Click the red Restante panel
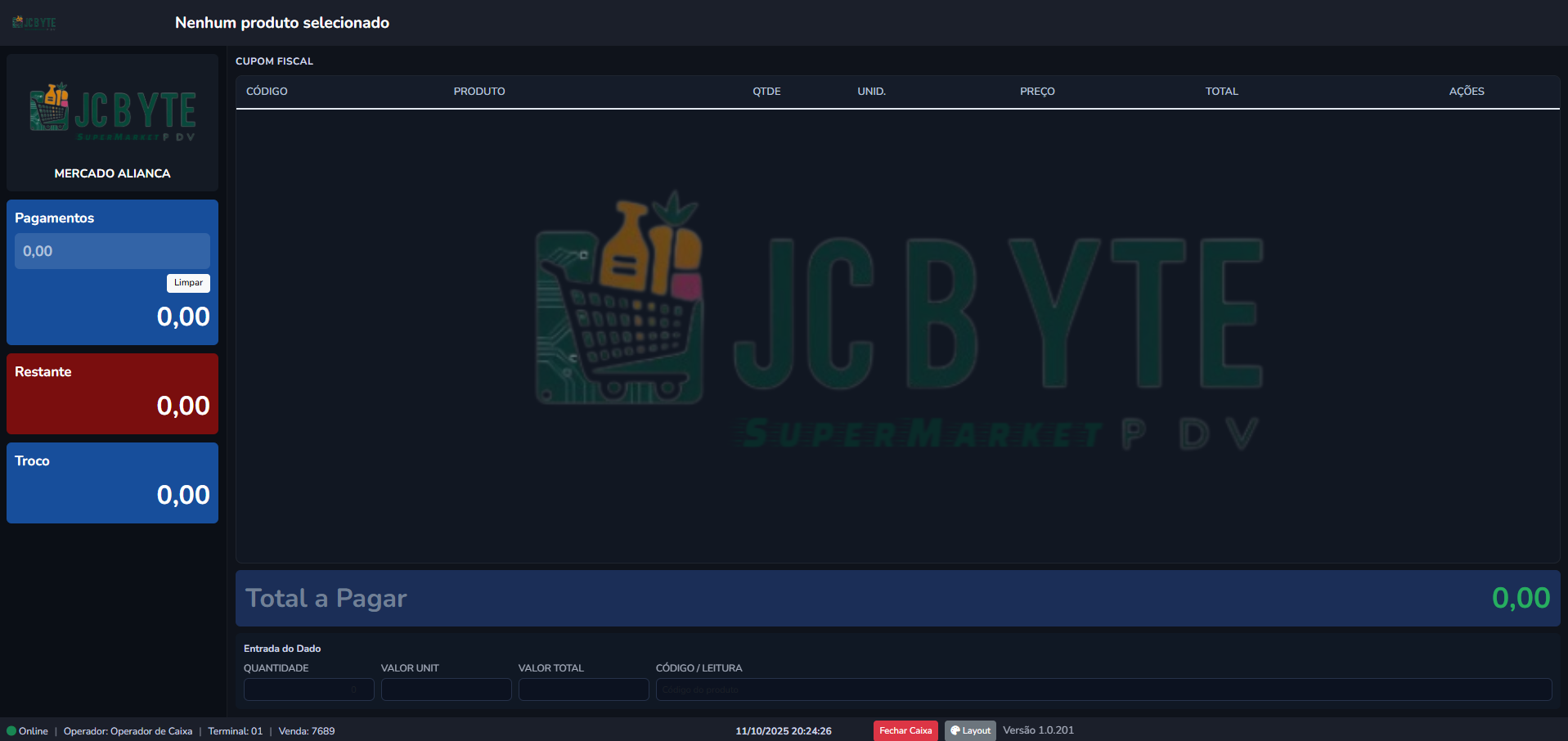The height and width of the screenshot is (741, 1568). point(112,393)
